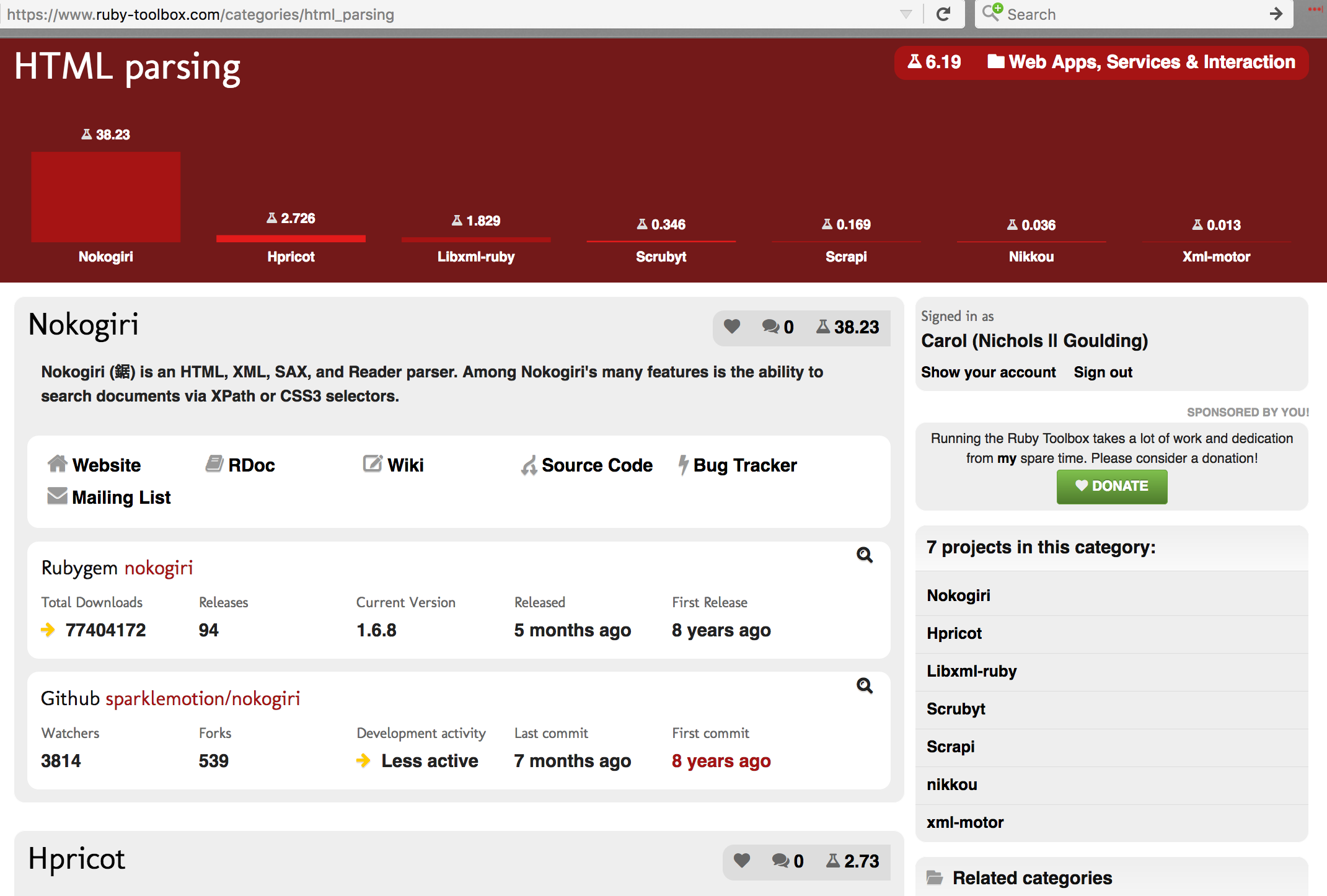Click Hpricot 2.73 score badge
The height and width of the screenshot is (896, 1327).
point(852,861)
